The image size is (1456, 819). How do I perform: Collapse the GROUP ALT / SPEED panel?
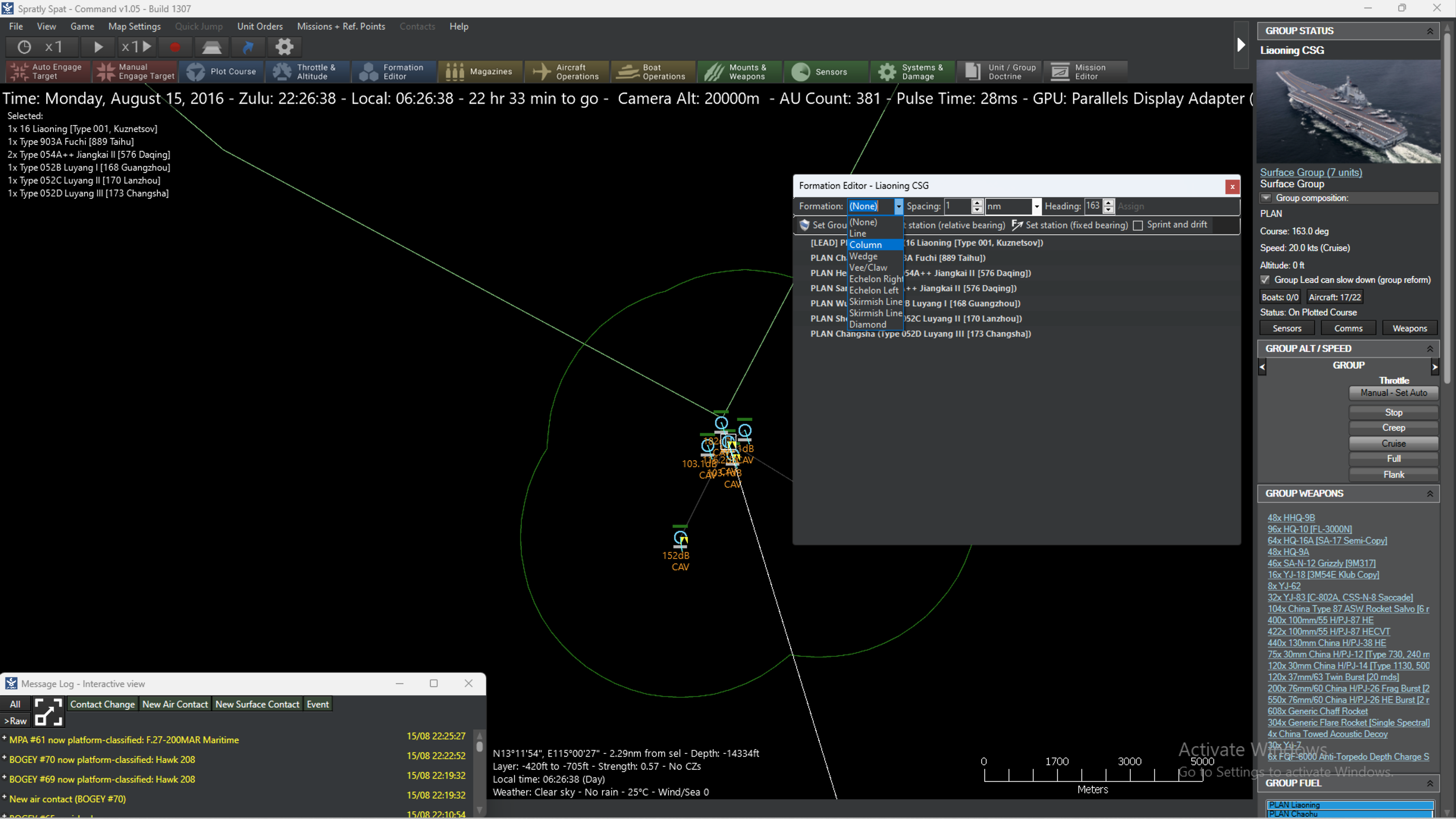click(1430, 349)
